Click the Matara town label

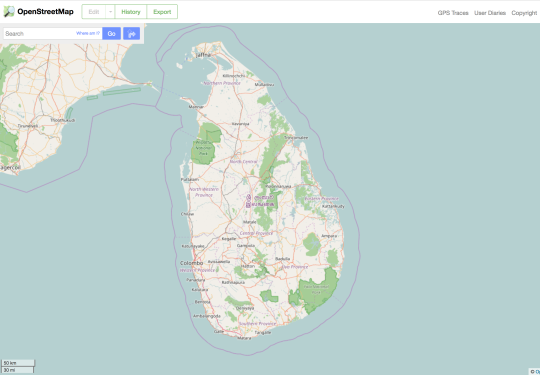pos(244,338)
